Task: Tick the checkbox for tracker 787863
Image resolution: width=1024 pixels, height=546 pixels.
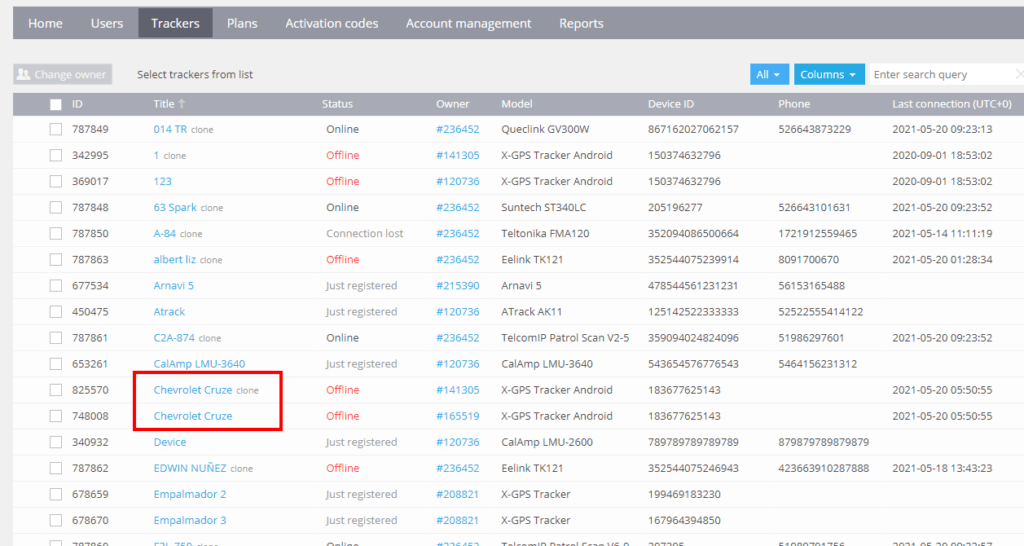Action: 56,260
